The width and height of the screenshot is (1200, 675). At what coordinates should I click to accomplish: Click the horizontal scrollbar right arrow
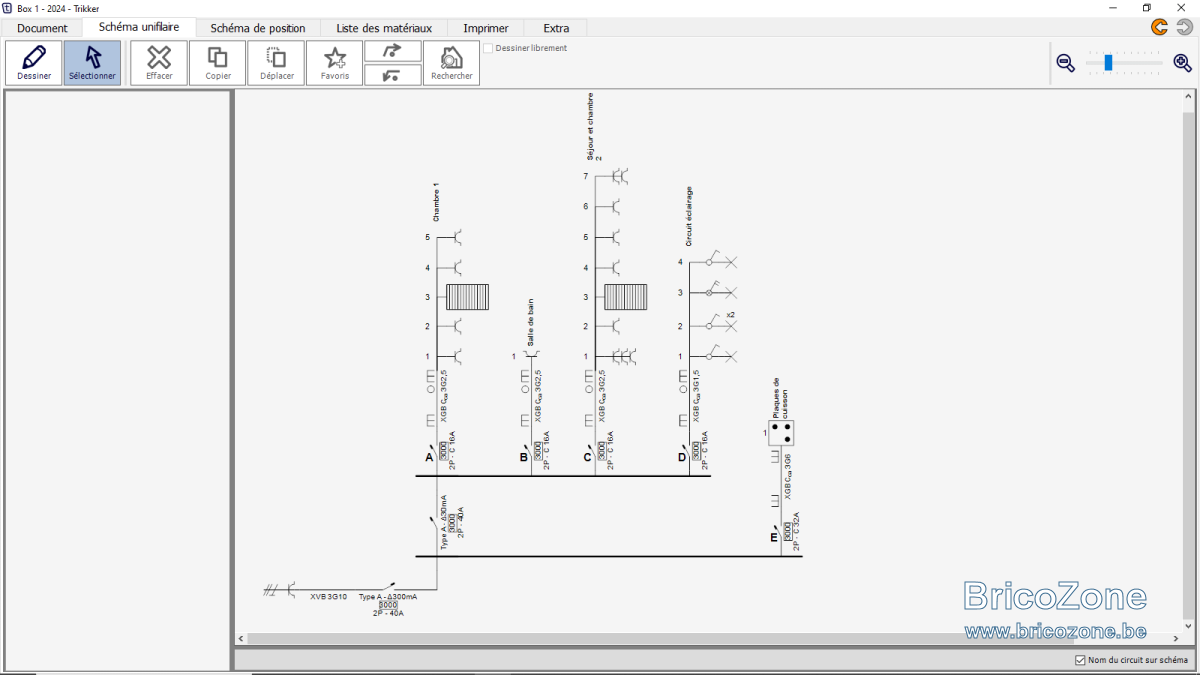pyautogui.click(x=1175, y=638)
